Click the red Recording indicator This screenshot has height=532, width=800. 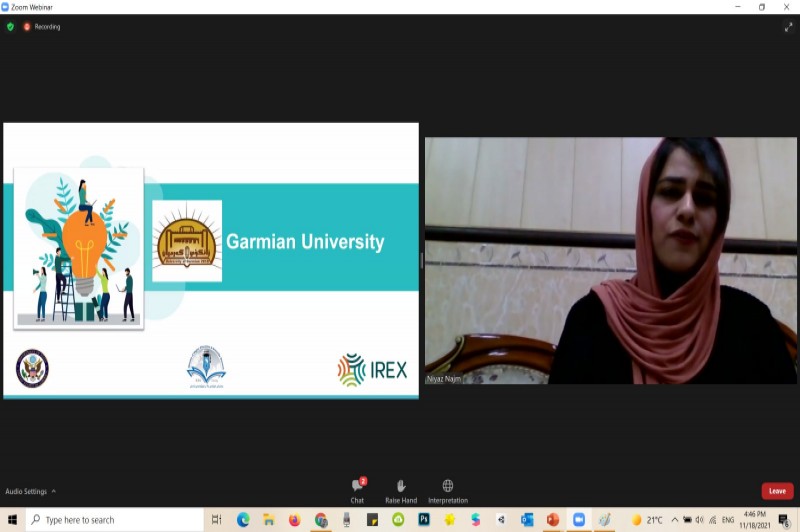point(28,27)
